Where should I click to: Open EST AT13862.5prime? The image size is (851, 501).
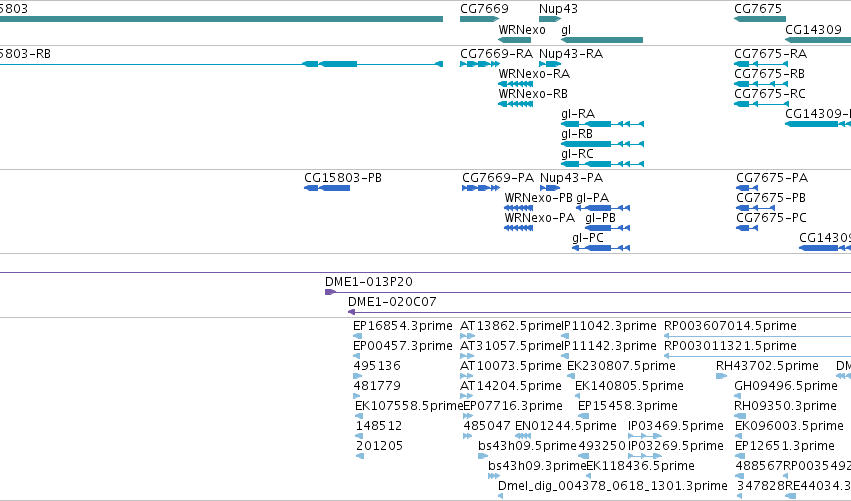click(x=510, y=326)
